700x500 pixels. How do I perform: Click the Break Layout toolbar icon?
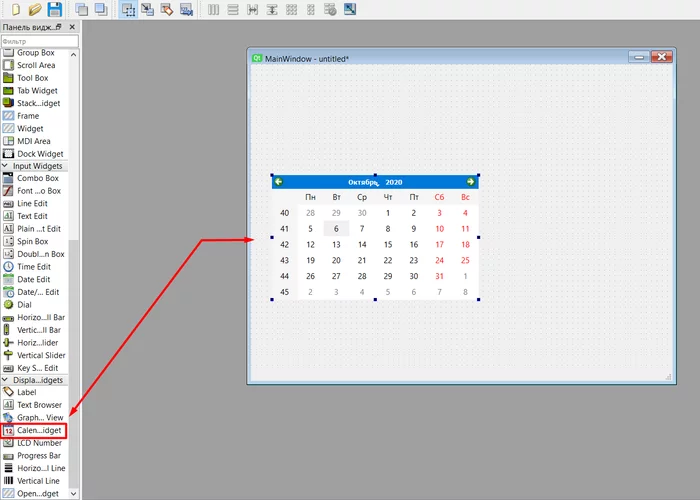330,9
